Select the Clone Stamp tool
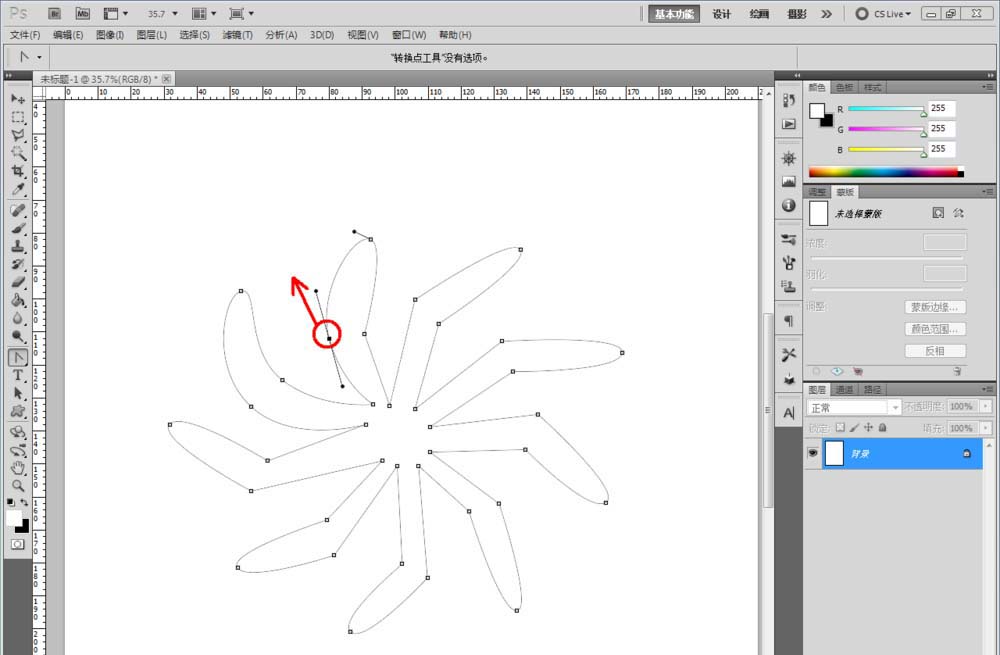The height and width of the screenshot is (655, 1000). tap(18, 246)
